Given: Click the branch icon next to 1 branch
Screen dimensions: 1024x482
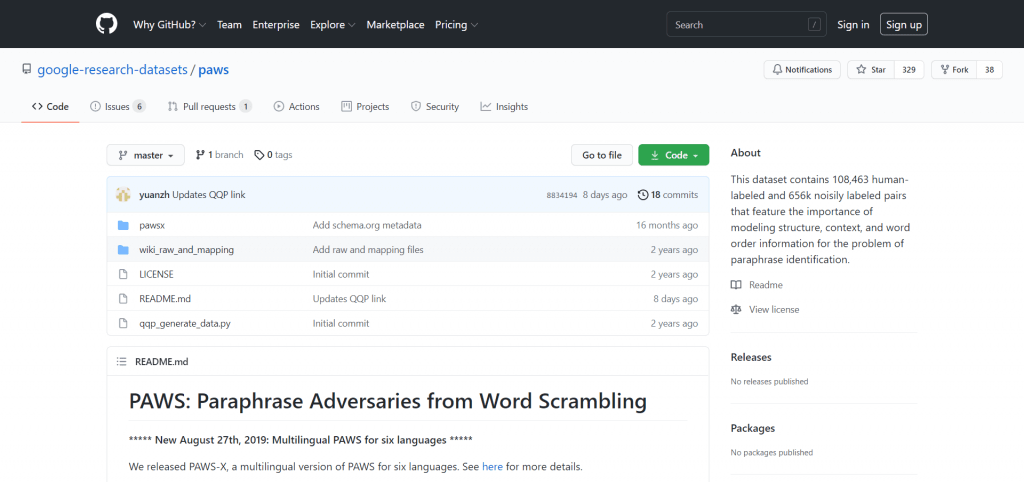Looking at the screenshot, I should click(x=200, y=155).
